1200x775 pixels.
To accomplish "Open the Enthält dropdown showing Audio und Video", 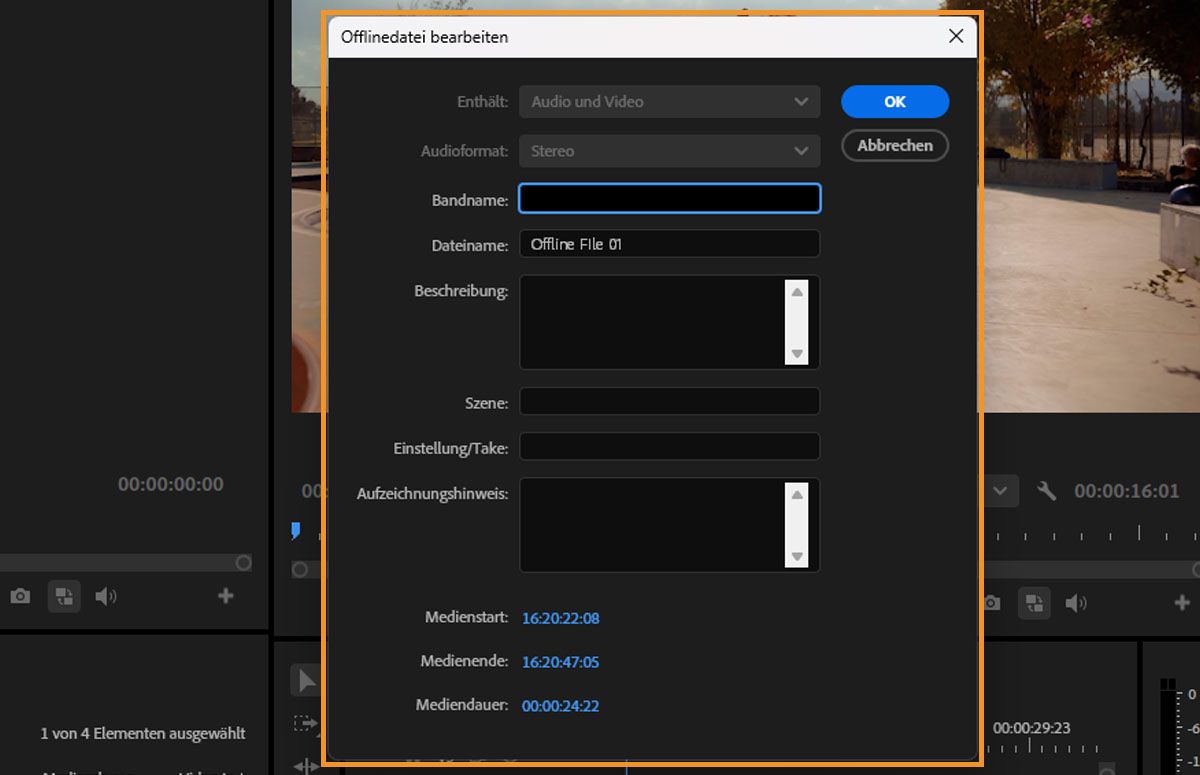I will pyautogui.click(x=668, y=101).
